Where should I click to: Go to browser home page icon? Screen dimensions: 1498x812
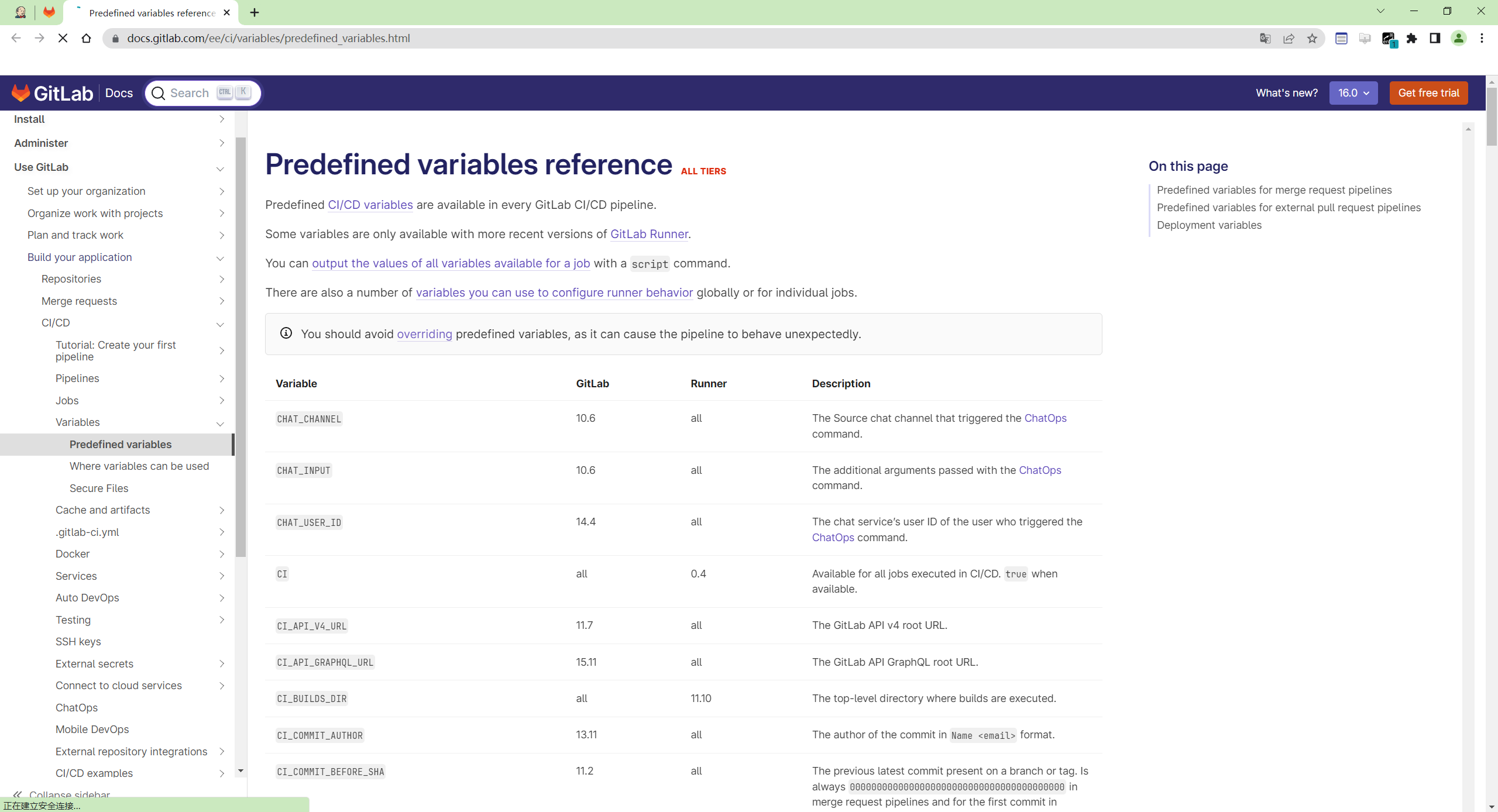(87, 39)
